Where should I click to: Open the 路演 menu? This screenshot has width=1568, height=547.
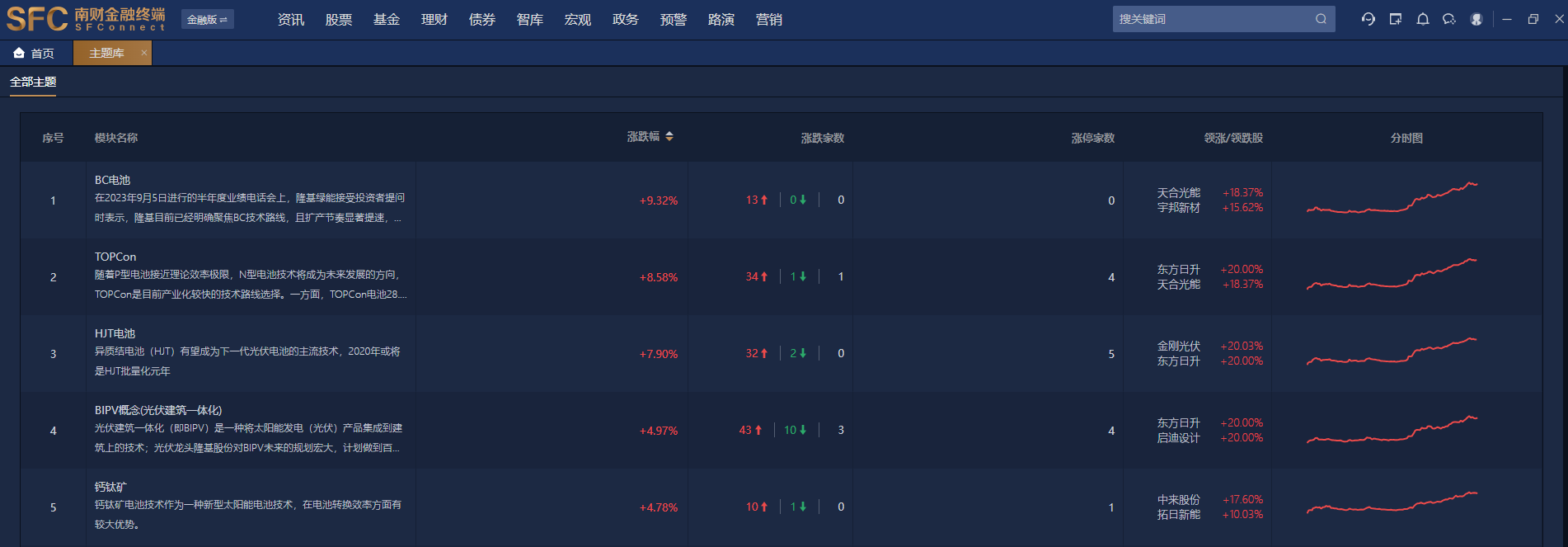tap(721, 19)
